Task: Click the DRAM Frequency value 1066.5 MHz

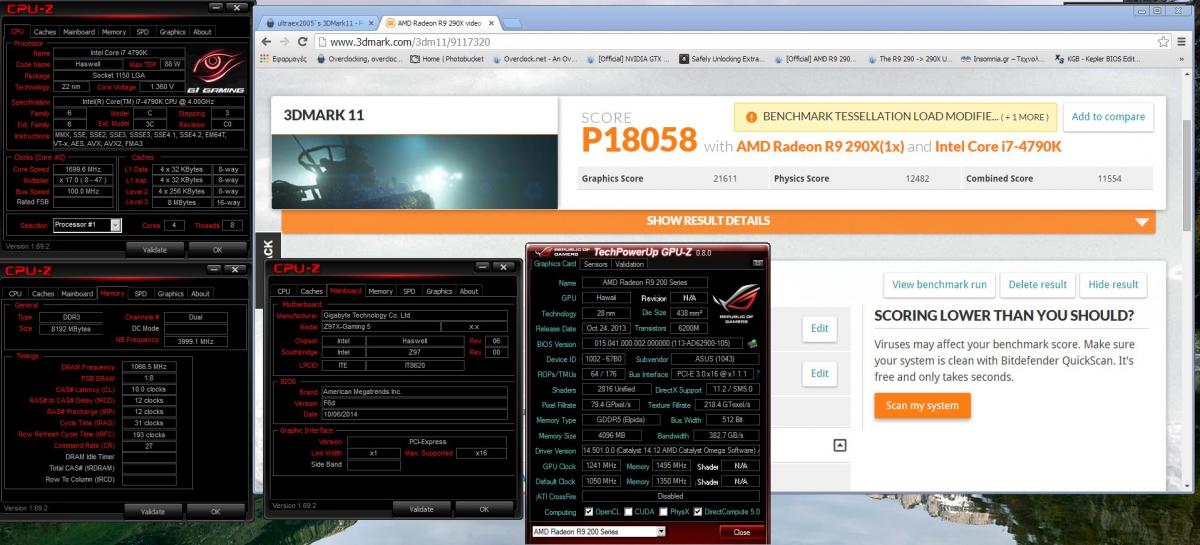Action: [149, 369]
